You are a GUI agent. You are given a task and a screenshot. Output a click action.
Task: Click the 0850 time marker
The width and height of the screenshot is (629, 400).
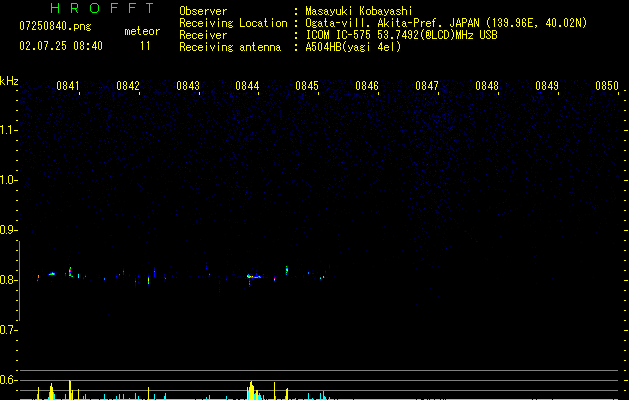click(x=607, y=86)
